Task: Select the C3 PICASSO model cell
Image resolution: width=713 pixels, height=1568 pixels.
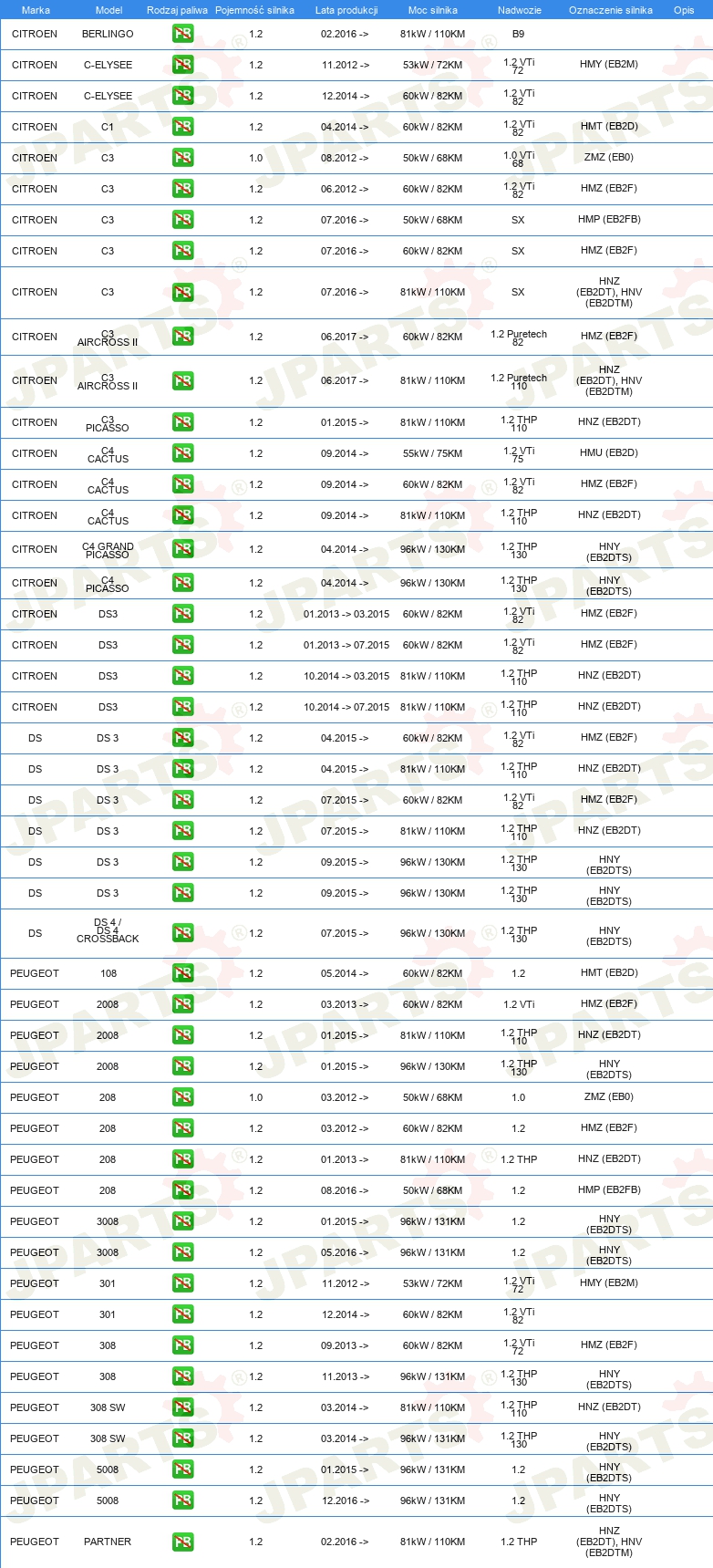Action: (x=108, y=423)
